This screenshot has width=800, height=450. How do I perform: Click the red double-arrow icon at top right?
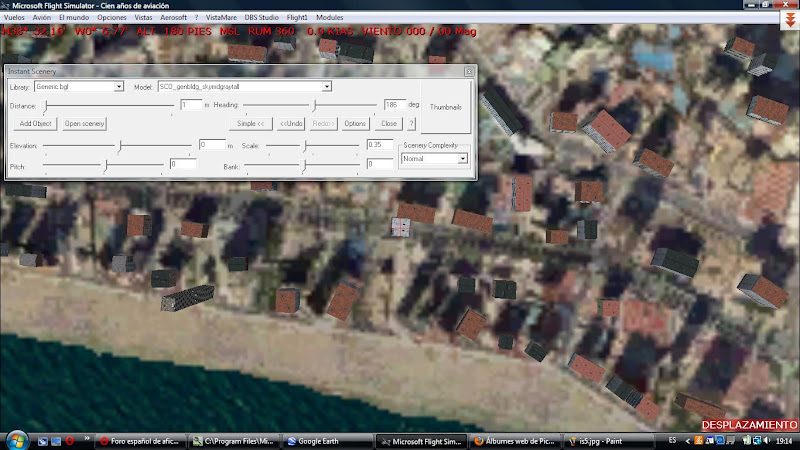[x=790, y=20]
